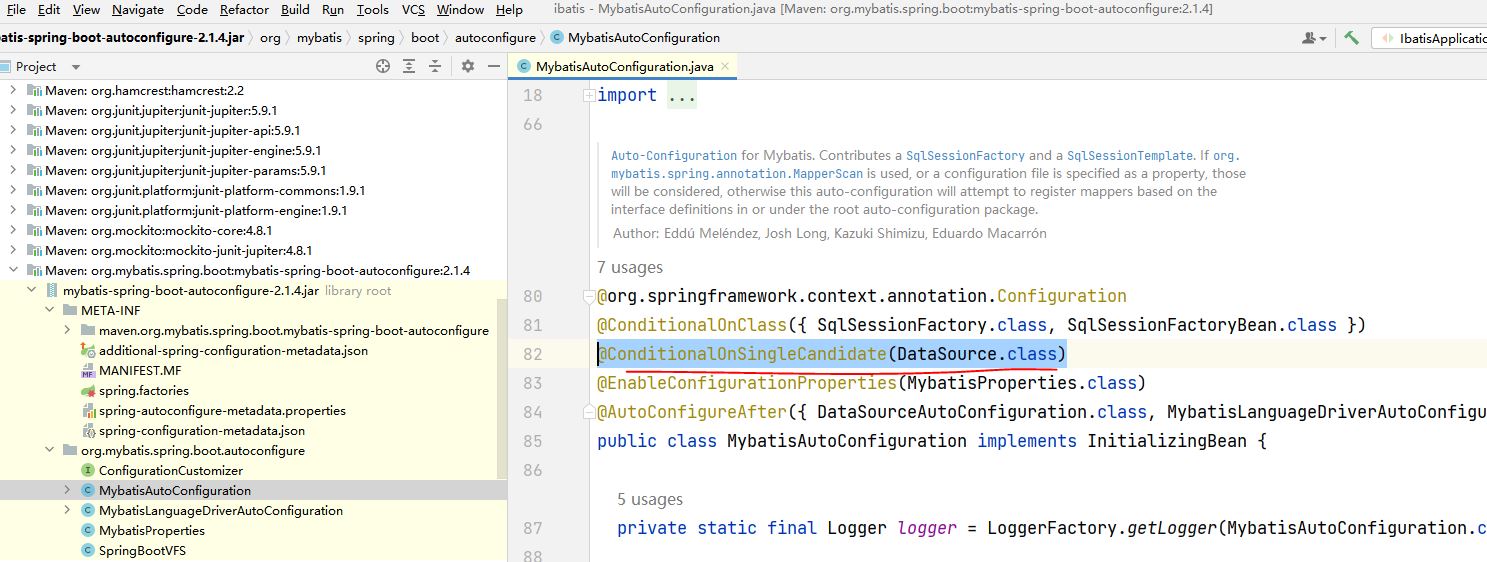This screenshot has width=1487, height=562.
Task: Open the Project panel settings gear
Action: 467,66
